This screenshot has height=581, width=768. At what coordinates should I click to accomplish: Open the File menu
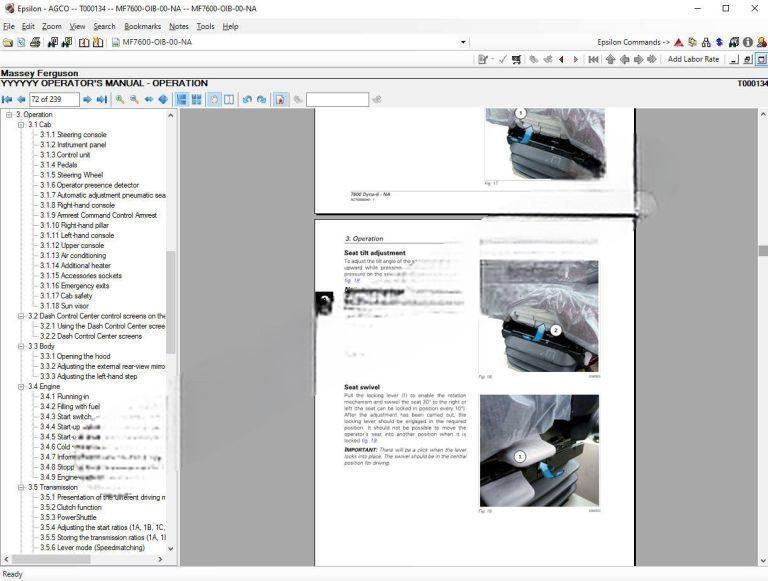9,26
